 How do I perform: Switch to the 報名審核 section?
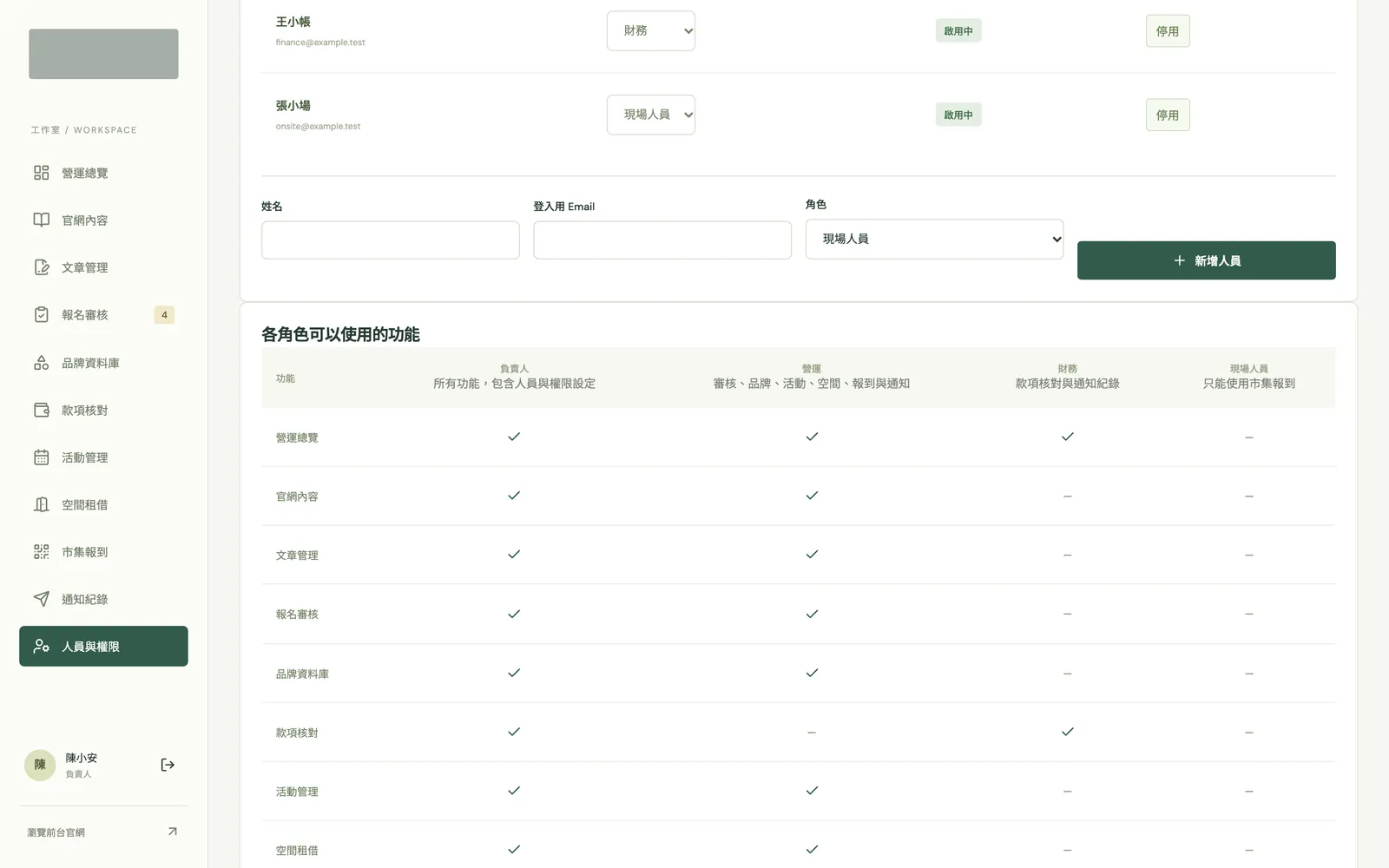103,314
